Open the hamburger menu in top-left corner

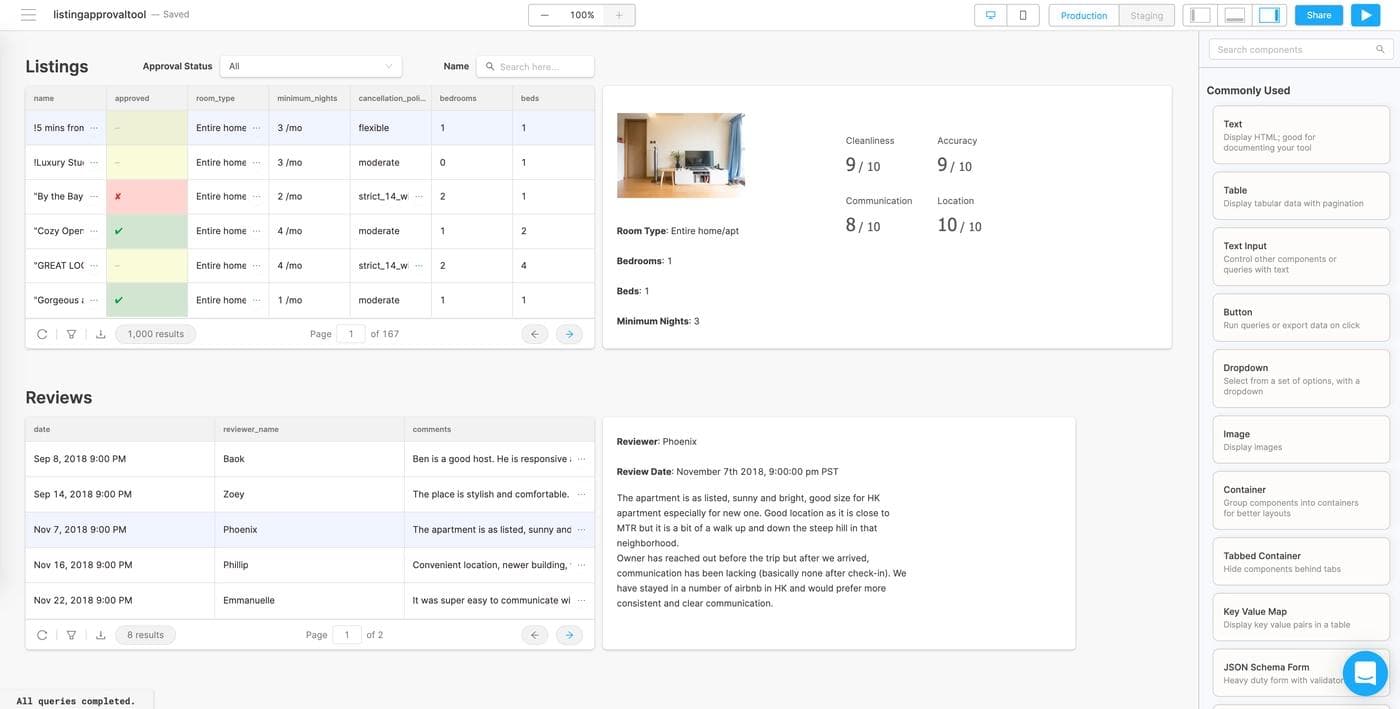(x=28, y=15)
